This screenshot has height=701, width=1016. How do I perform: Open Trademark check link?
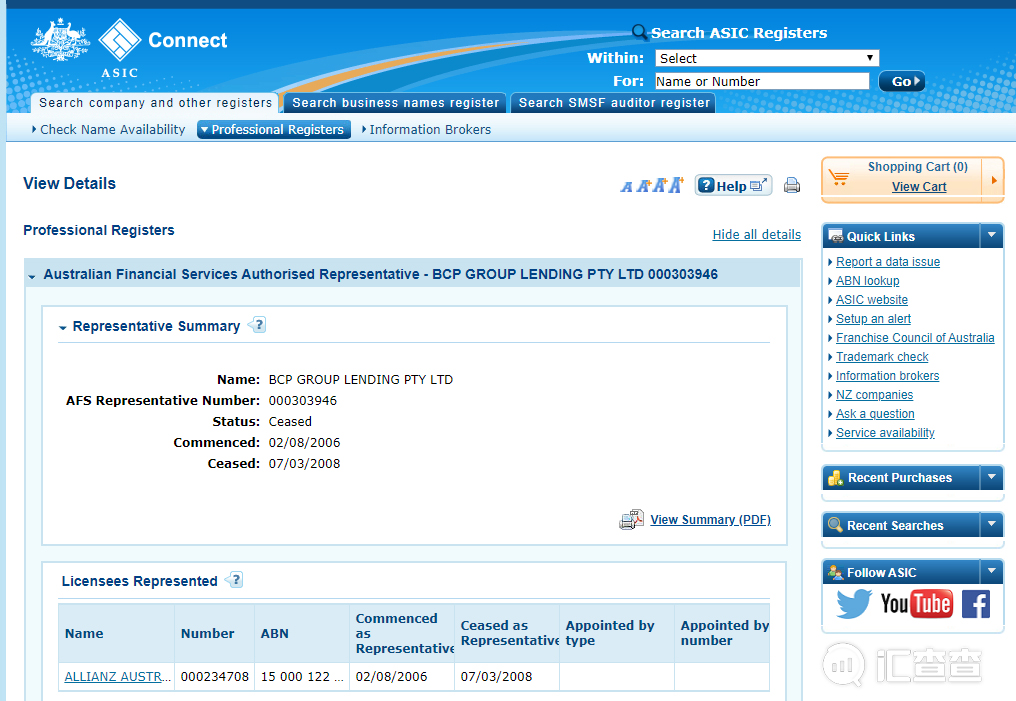coord(882,356)
